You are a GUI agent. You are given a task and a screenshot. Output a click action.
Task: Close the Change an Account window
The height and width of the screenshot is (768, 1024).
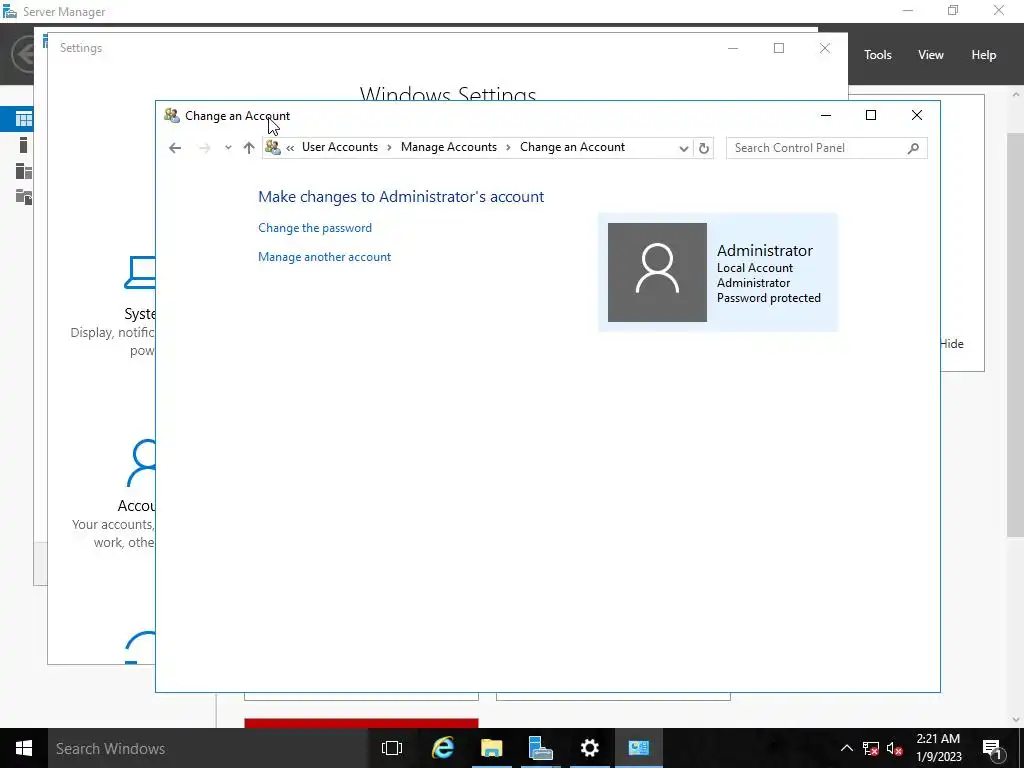(x=916, y=116)
